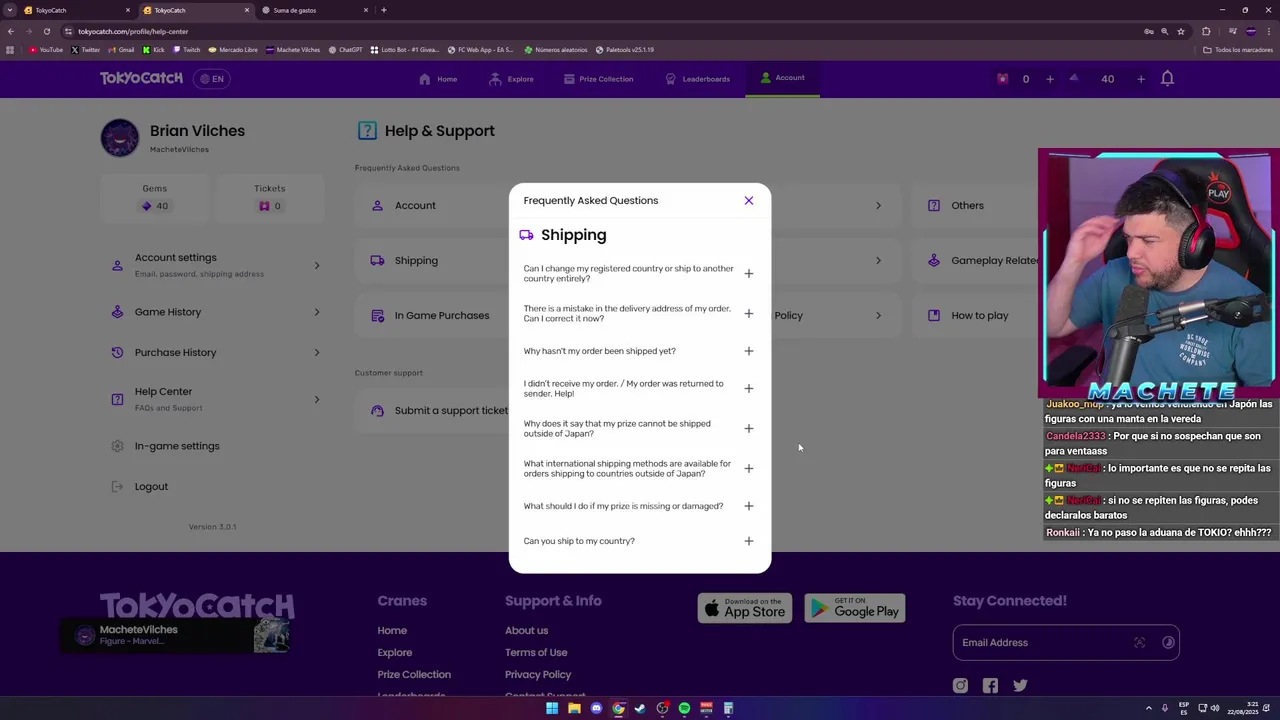Viewport: 1280px width, 720px height.
Task: Expand 'Can you ship to my country?' question
Action: [x=748, y=541]
